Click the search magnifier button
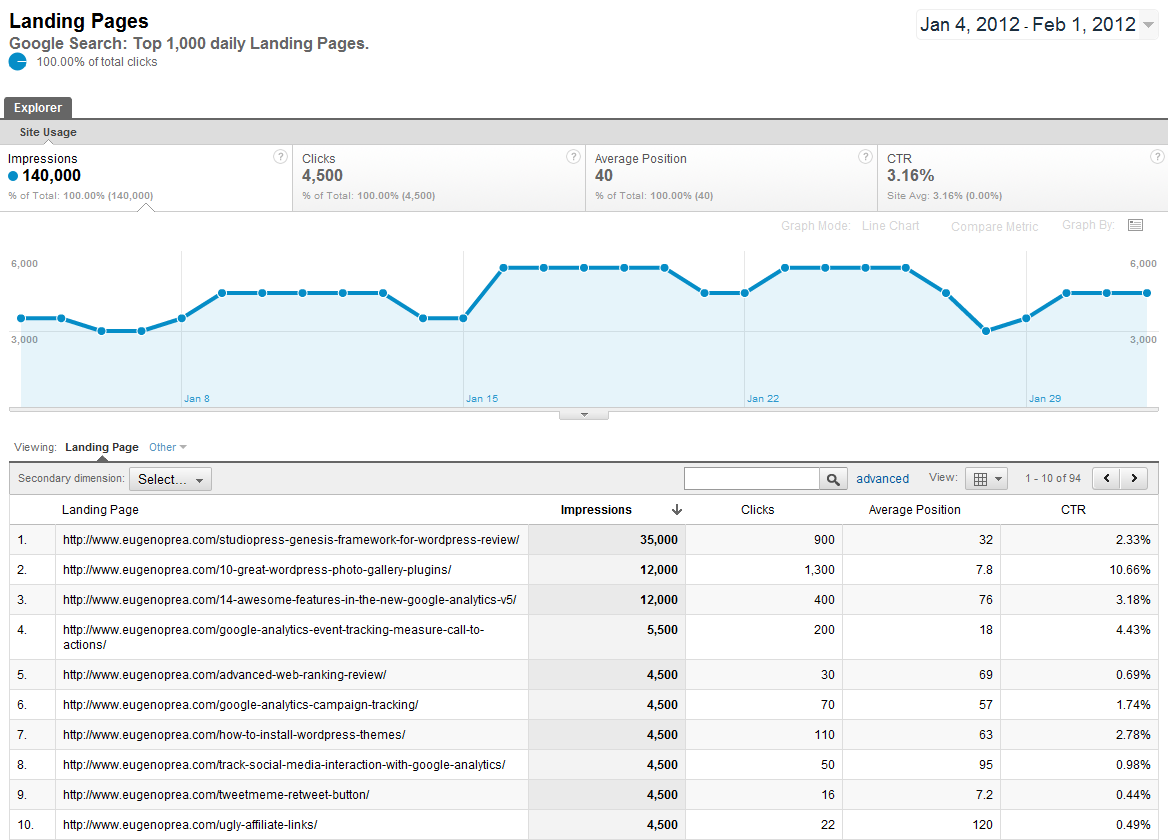This screenshot has width=1168, height=840. tap(833, 479)
